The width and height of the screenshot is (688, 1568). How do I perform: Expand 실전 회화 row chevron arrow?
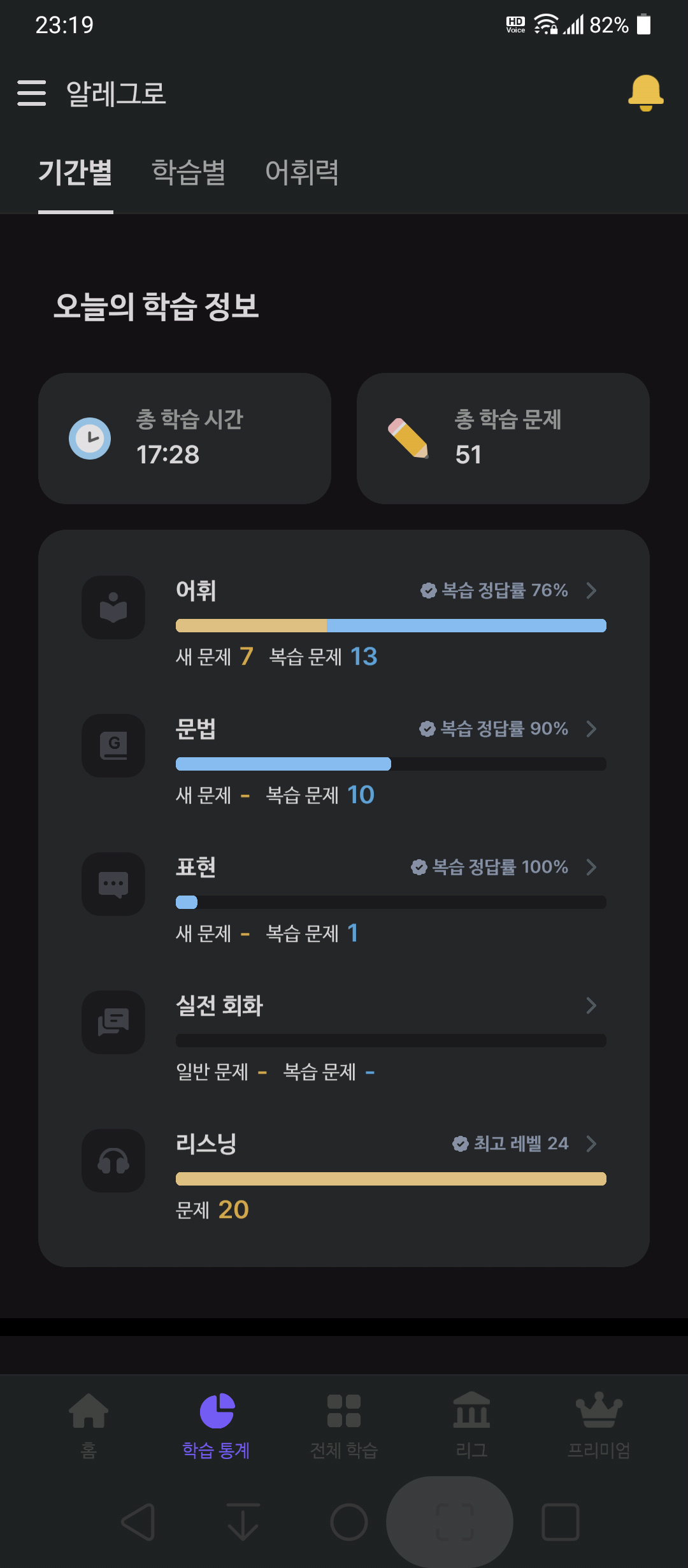click(x=591, y=1005)
